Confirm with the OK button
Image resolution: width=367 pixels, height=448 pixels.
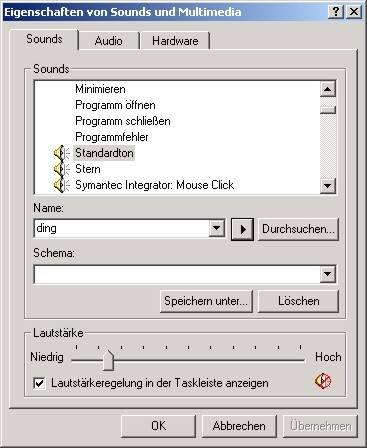158,426
